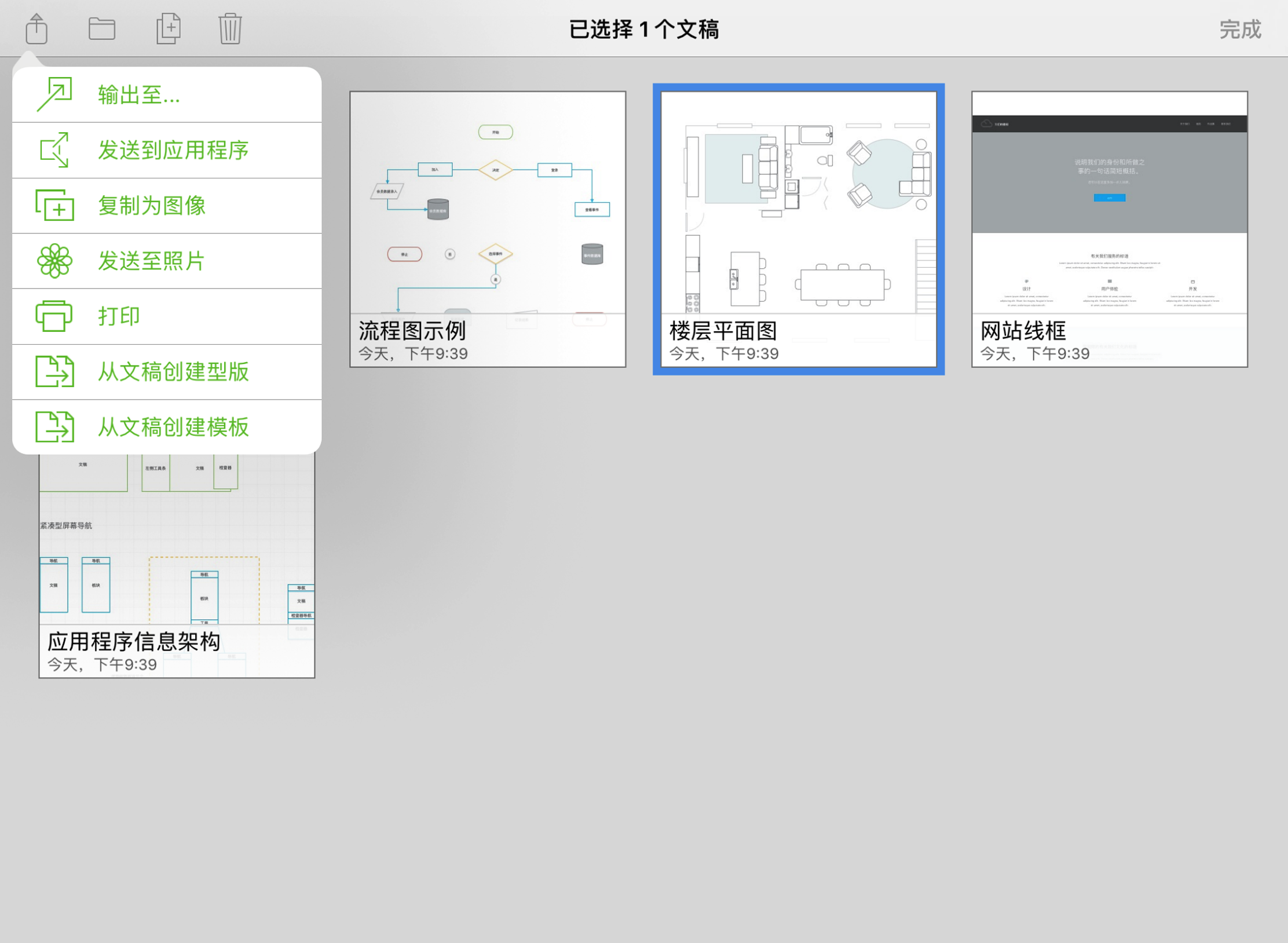Choose 从文稿创建型版 from menu
The image size is (1288, 943).
point(173,372)
